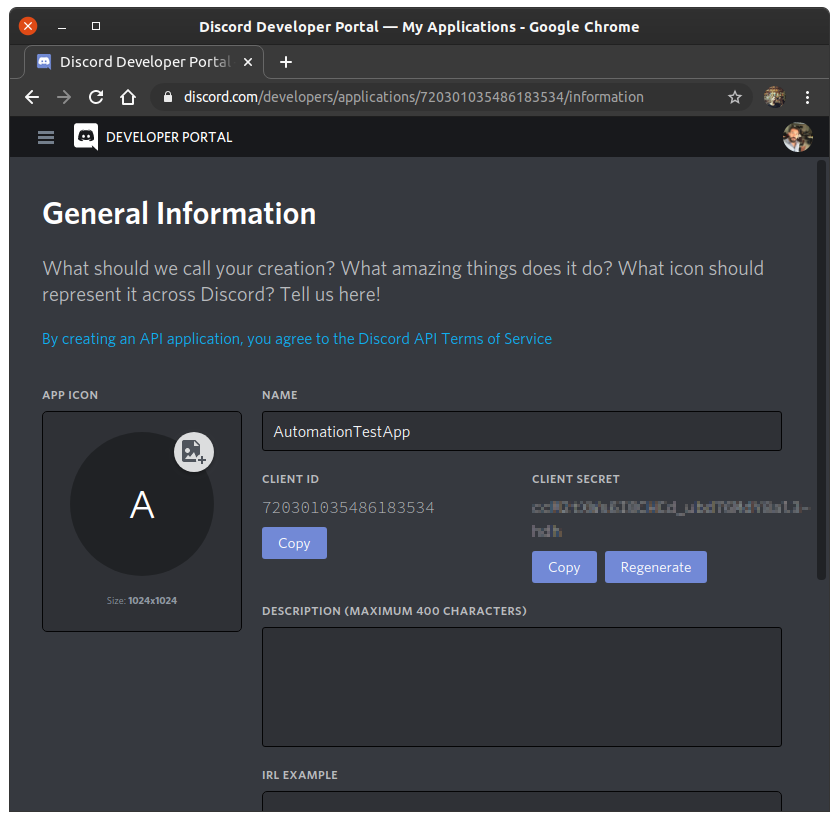Reload the current page
Screen dimensions: 839x821
(x=96, y=97)
